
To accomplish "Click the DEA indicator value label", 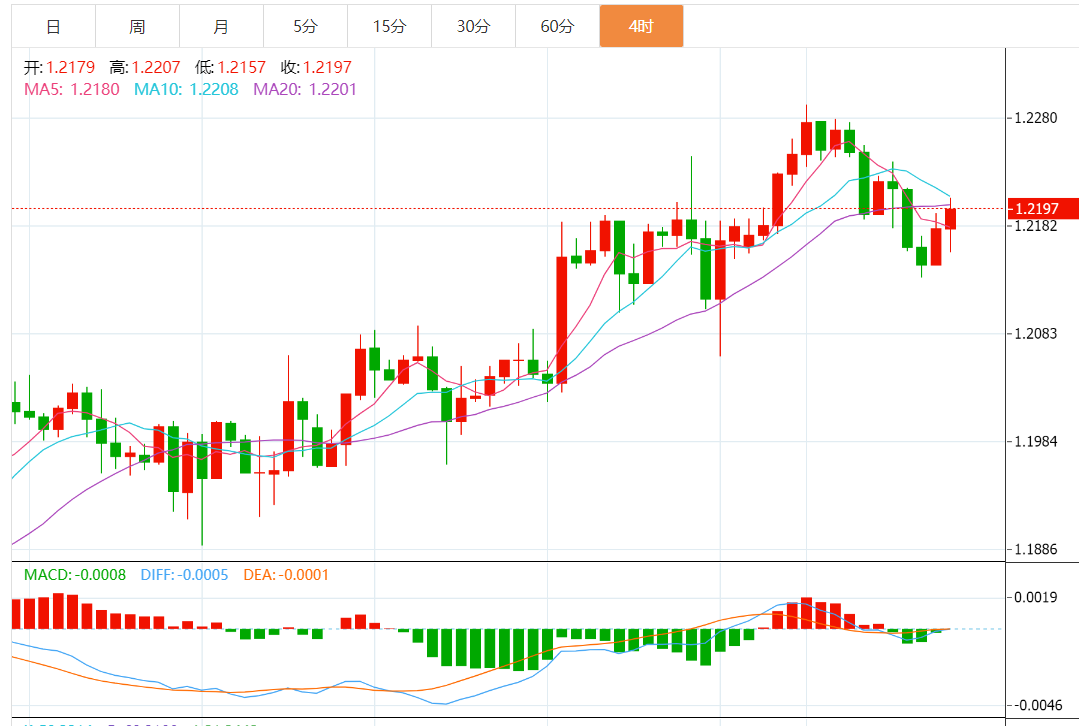I will pyautogui.click(x=286, y=575).
